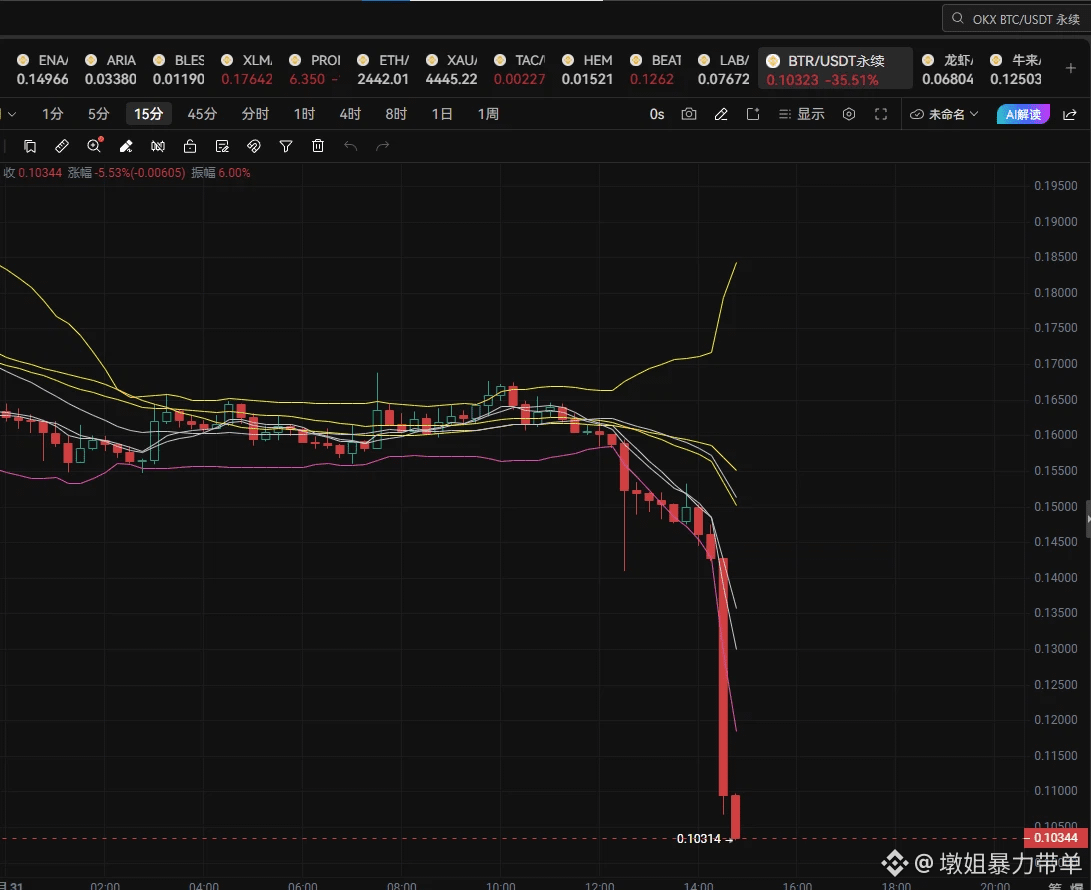Open the XLM symbol tab
Image resolution: width=1091 pixels, height=890 pixels.
247,70
